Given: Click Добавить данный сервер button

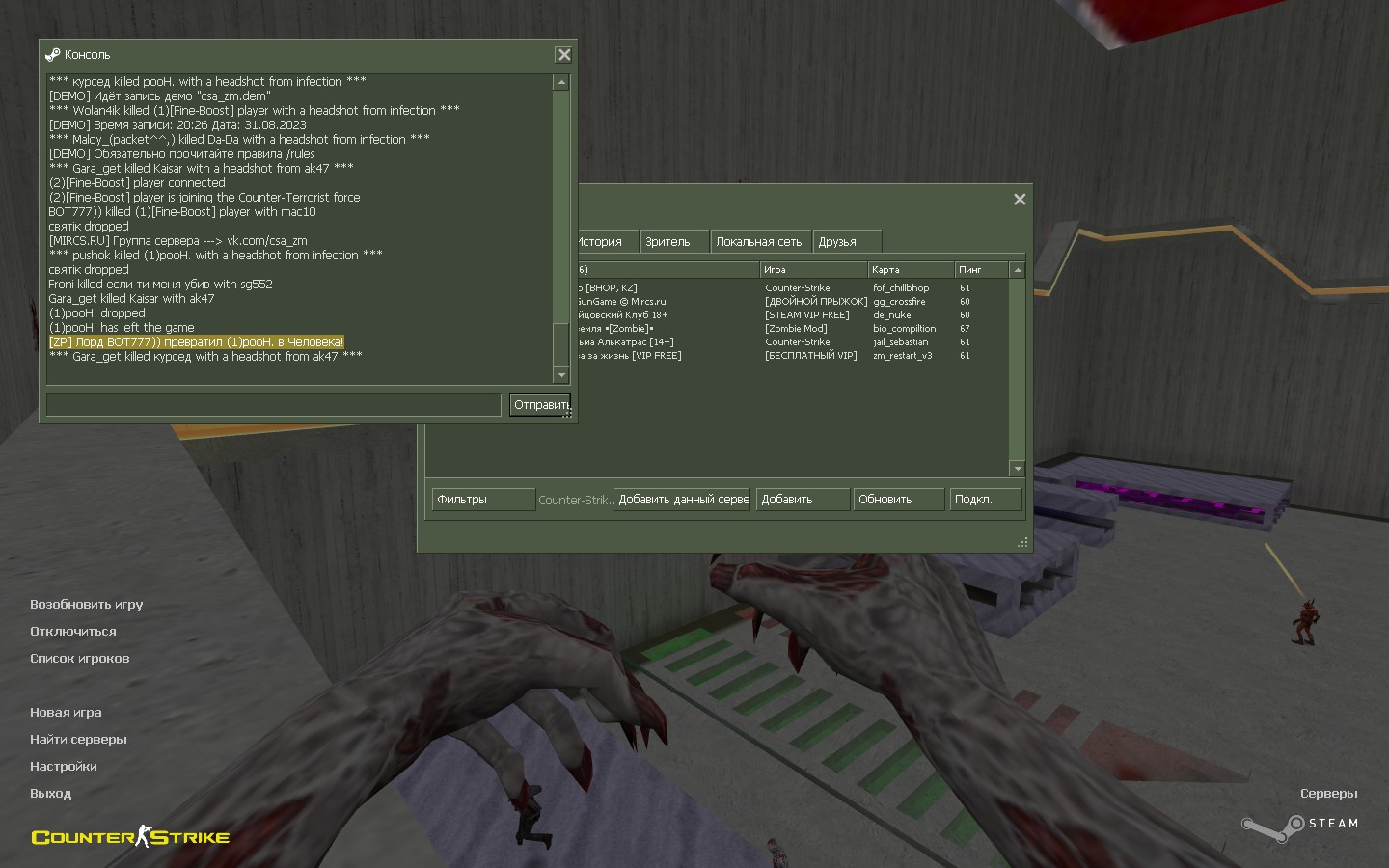Looking at the screenshot, I should point(683,500).
